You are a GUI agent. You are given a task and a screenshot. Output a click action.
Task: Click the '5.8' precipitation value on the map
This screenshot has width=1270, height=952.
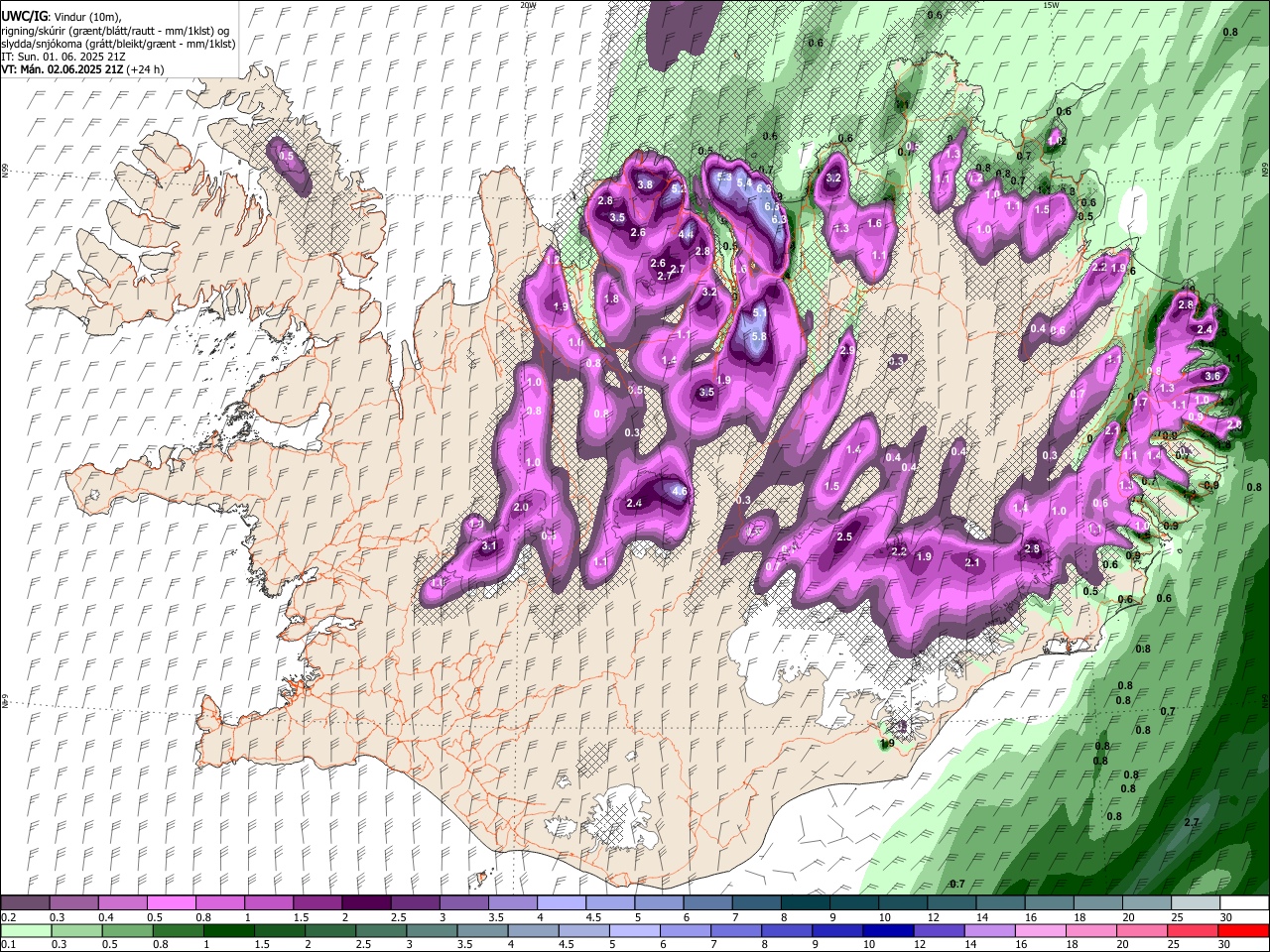click(759, 336)
